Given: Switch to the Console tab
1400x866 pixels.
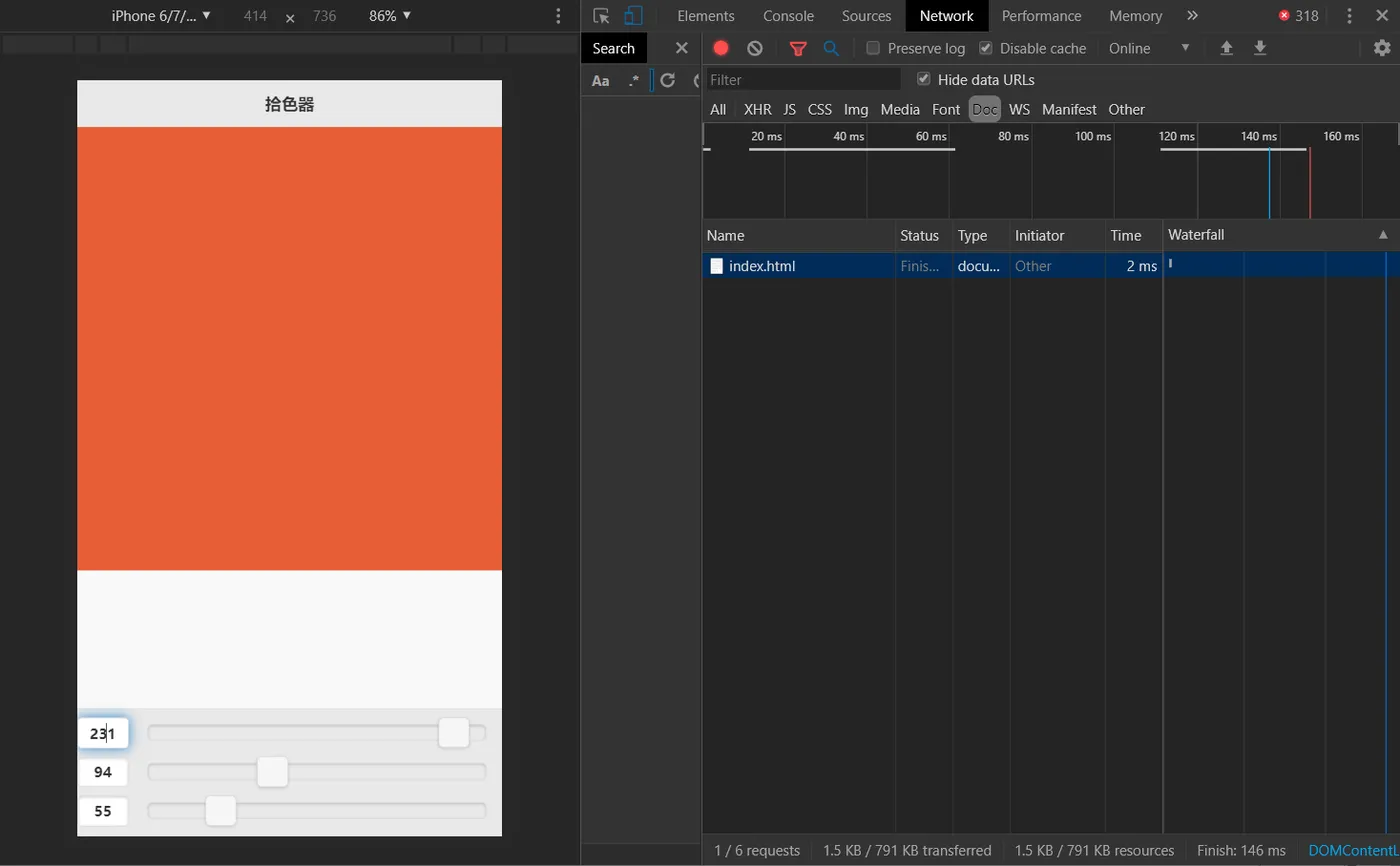Looking at the screenshot, I should click(x=788, y=16).
